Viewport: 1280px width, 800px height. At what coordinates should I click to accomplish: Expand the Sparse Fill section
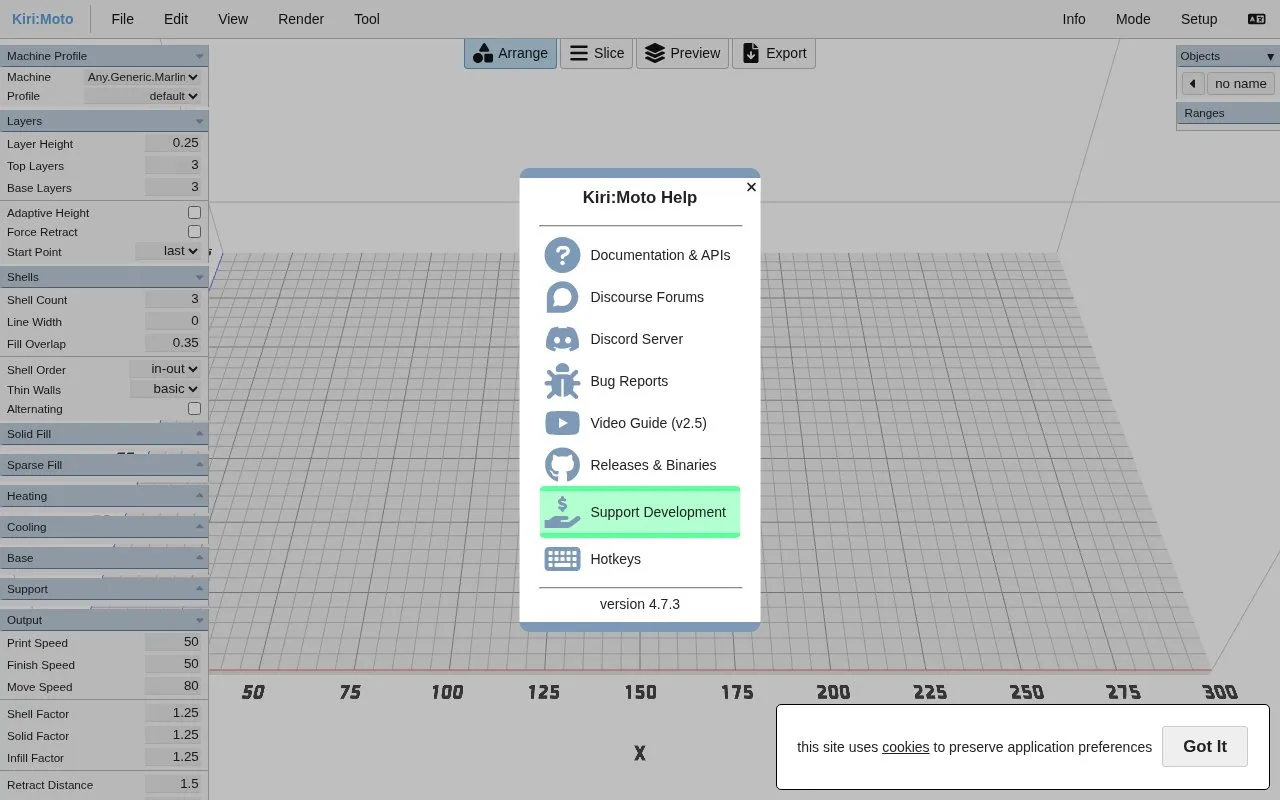pos(104,465)
